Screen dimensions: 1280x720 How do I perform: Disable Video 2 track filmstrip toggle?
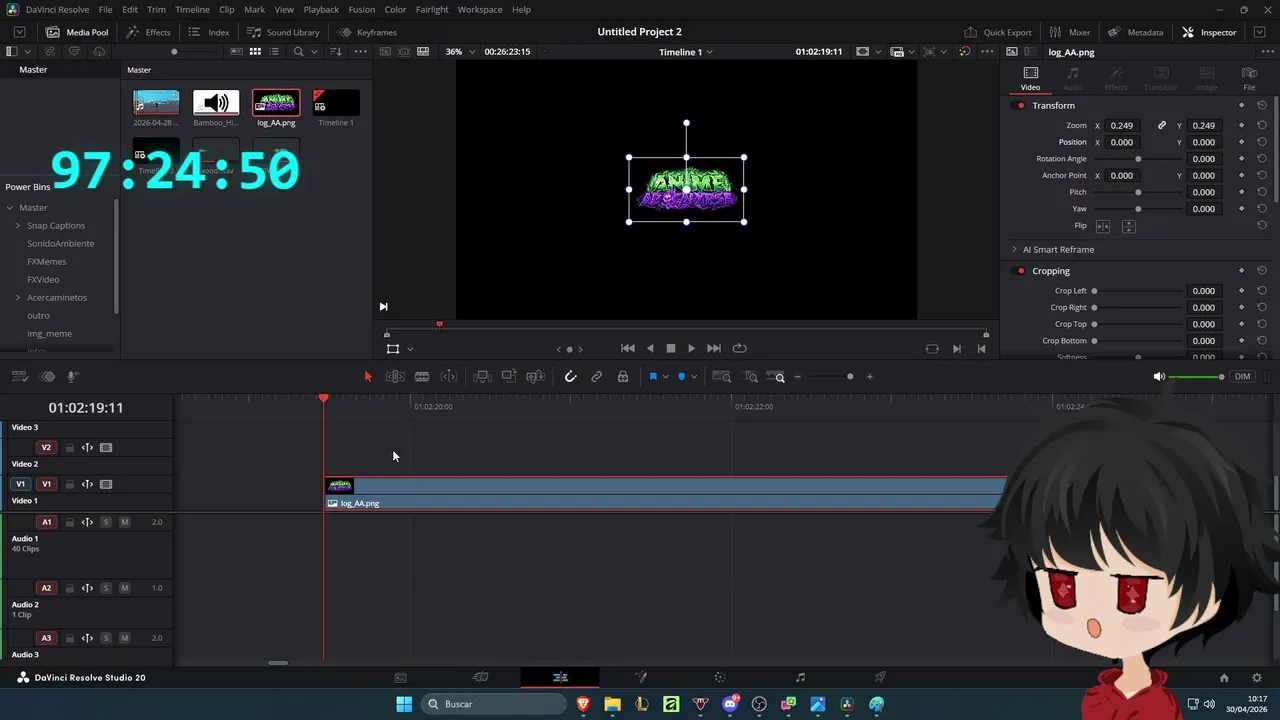(106, 448)
